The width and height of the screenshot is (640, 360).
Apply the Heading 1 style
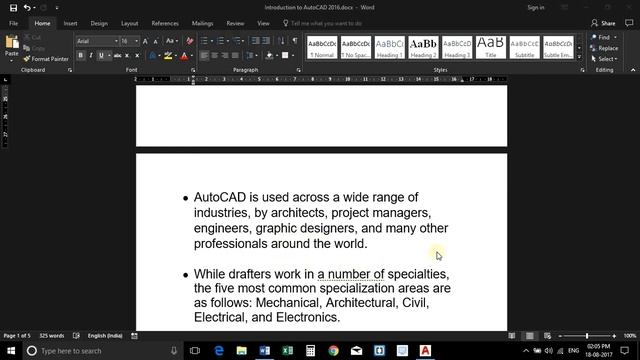tap(389, 47)
